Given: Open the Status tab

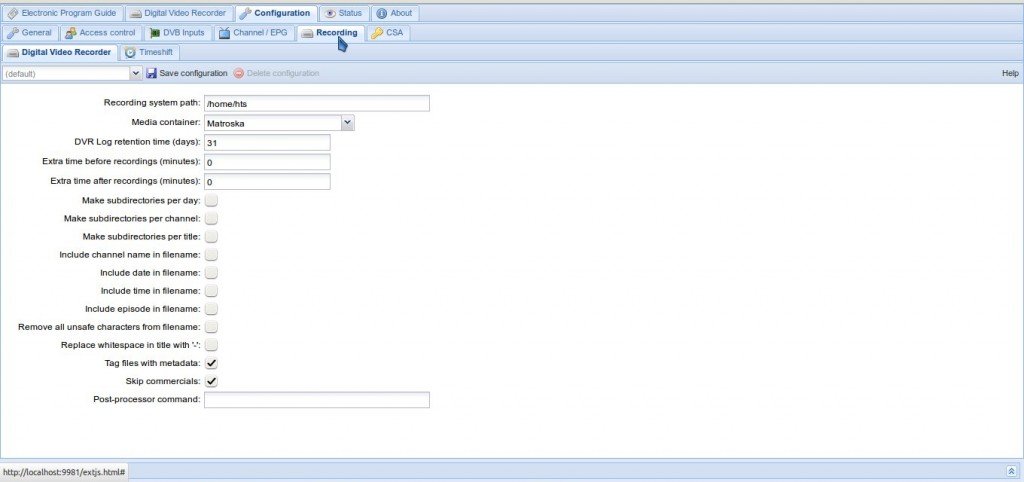Looking at the screenshot, I should coord(344,13).
